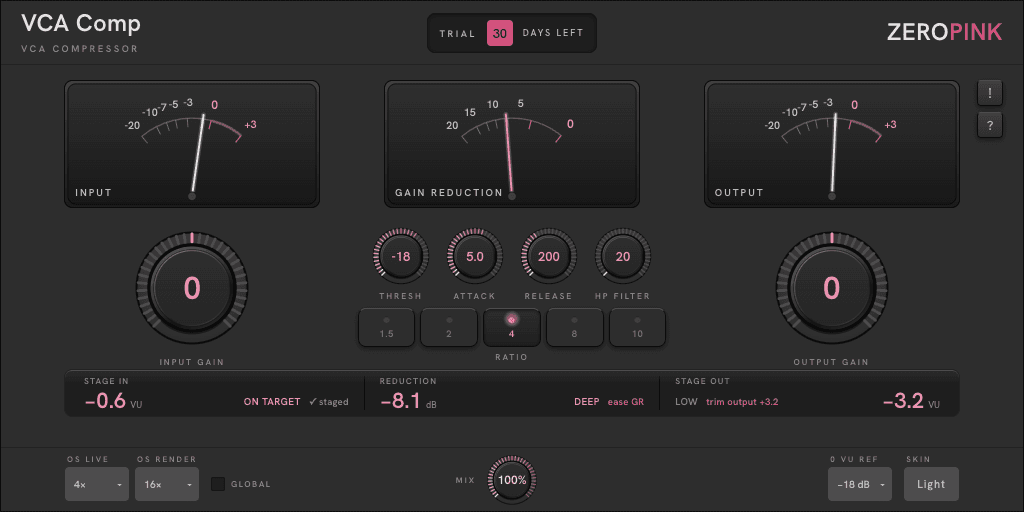This screenshot has width=1024, height=512.
Task: Click the ATTACK knob showing 5.0
Action: [475, 256]
